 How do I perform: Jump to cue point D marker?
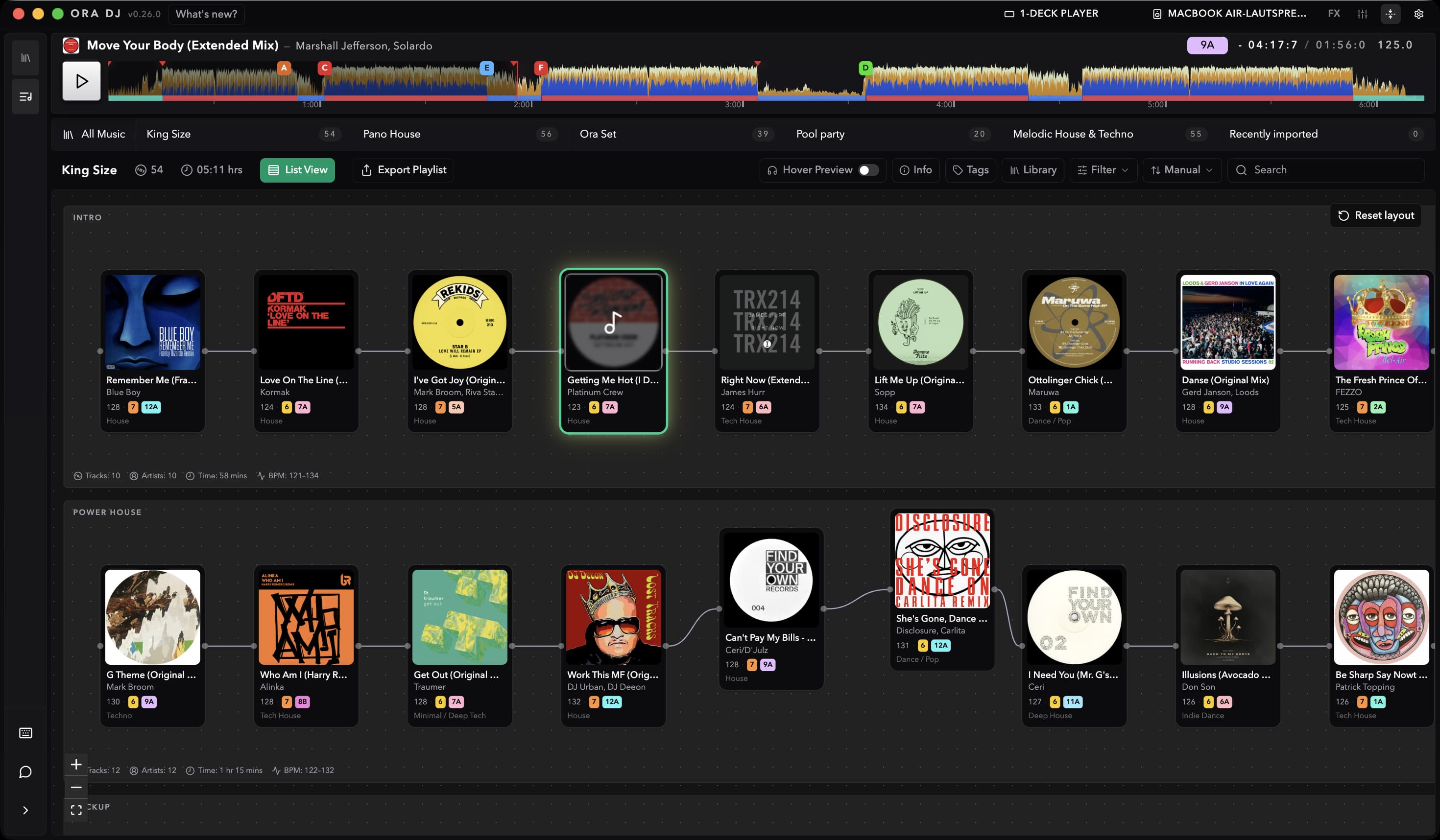(865, 68)
